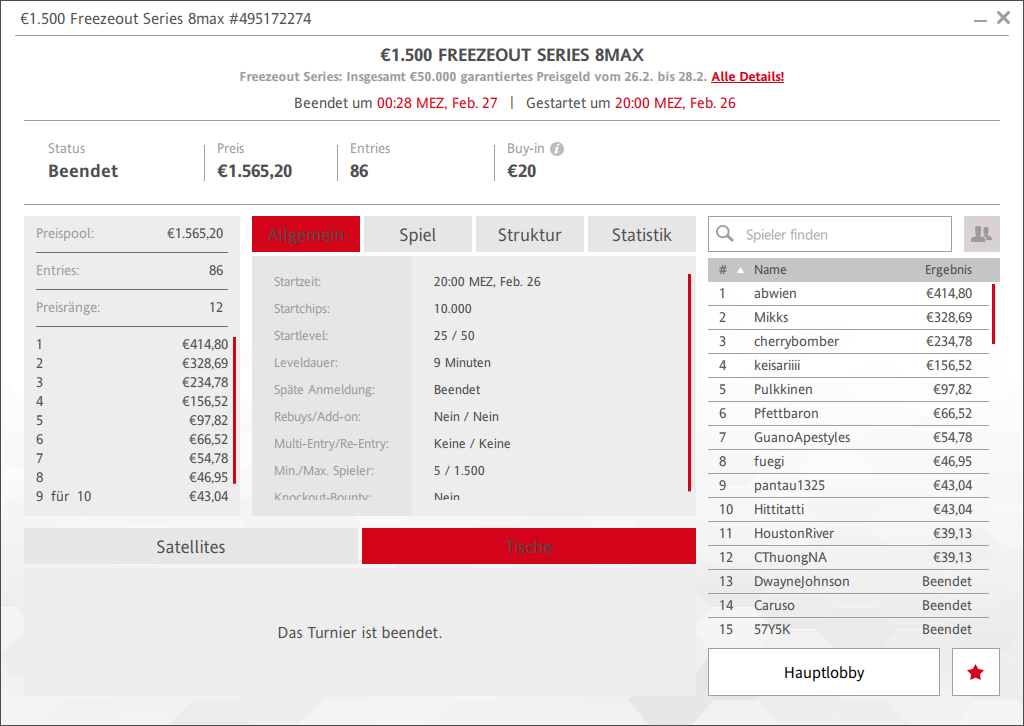Screen dimensions: 1024x726
Task: Click the Spieler finden search field
Action: 830,234
